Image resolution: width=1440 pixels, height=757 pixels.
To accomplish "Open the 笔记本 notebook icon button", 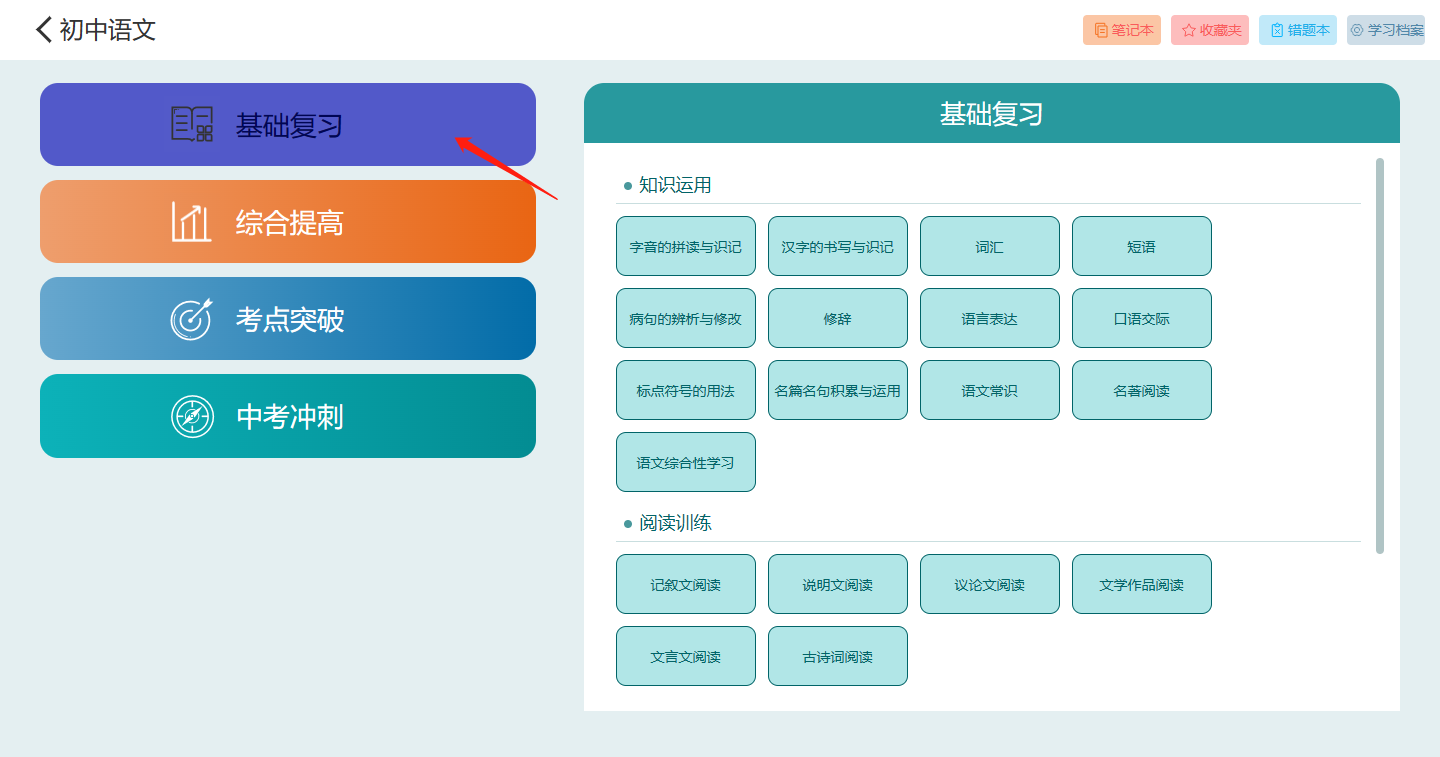I will 1100,31.
